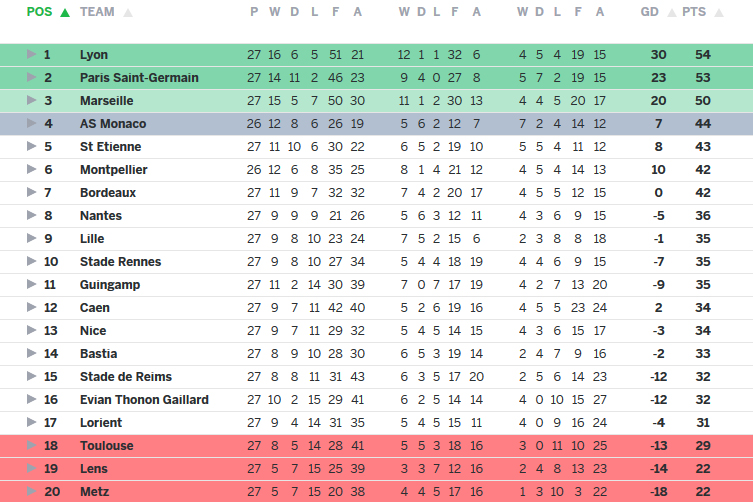This screenshot has width=753, height=502.
Task: Sort the table by TEAM name arrow
Action: point(127,13)
